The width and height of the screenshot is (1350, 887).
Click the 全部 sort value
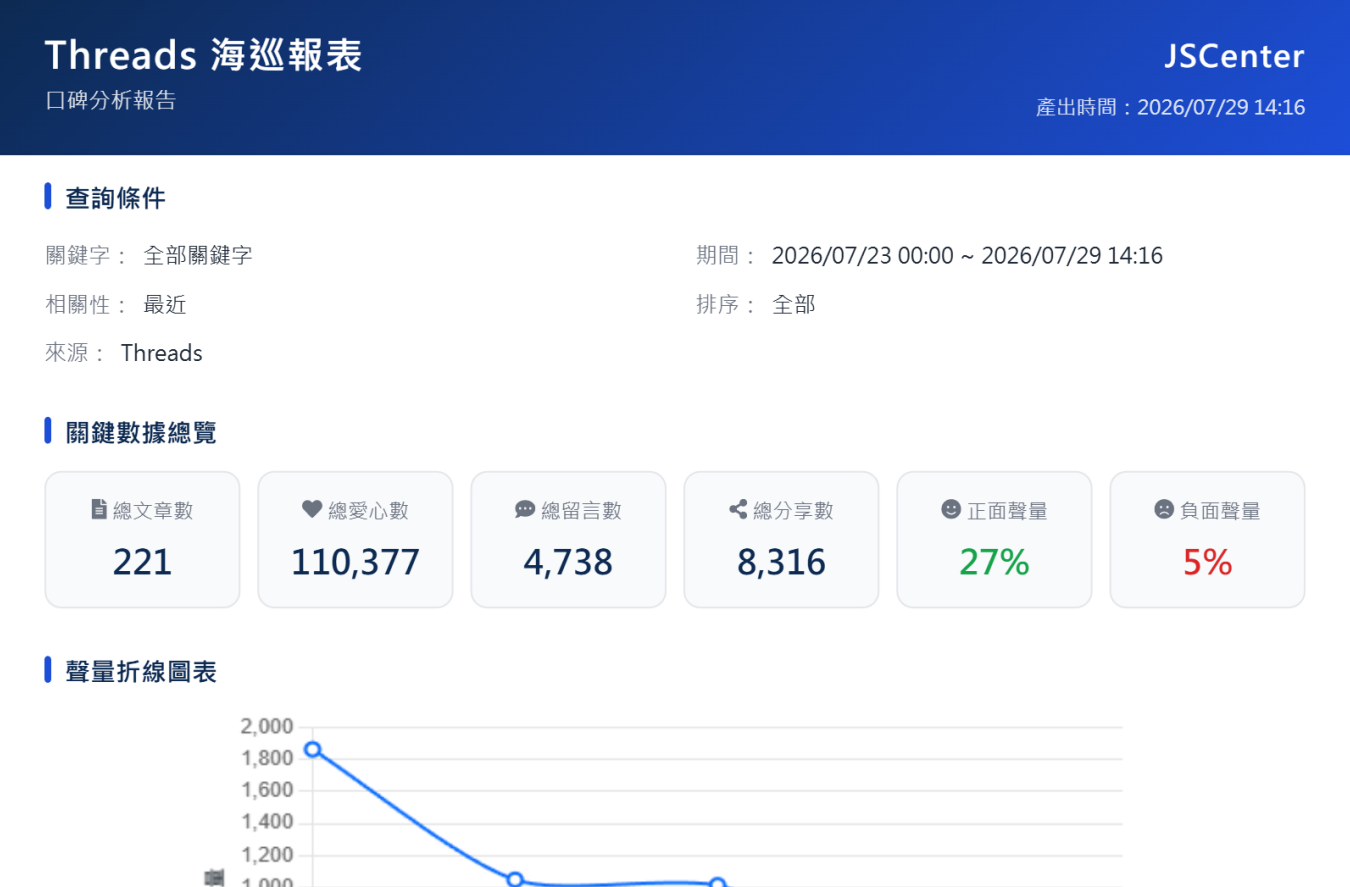(794, 305)
